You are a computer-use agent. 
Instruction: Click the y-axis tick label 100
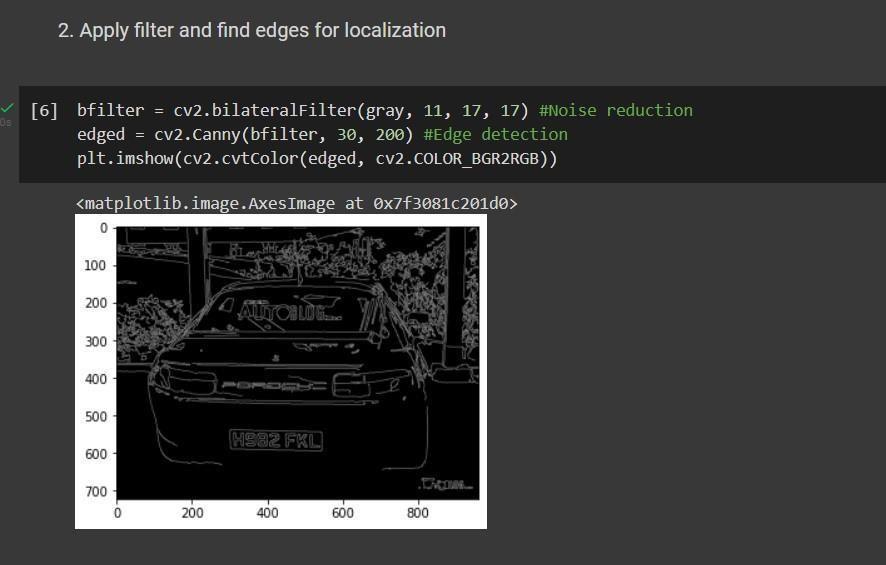[95, 266]
